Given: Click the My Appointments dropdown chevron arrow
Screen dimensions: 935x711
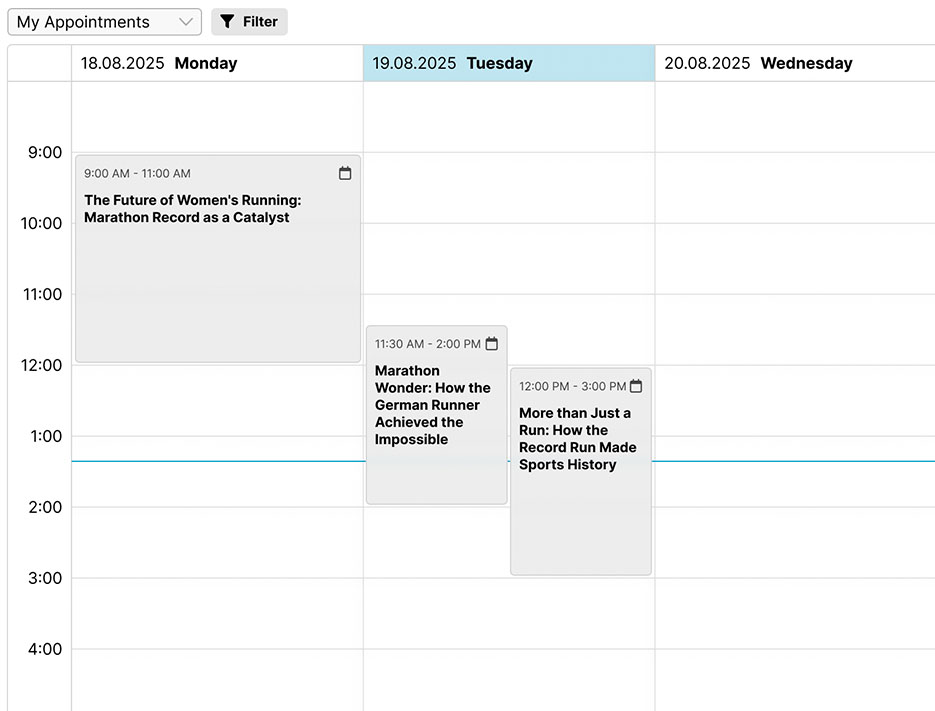Looking at the screenshot, I should point(186,22).
